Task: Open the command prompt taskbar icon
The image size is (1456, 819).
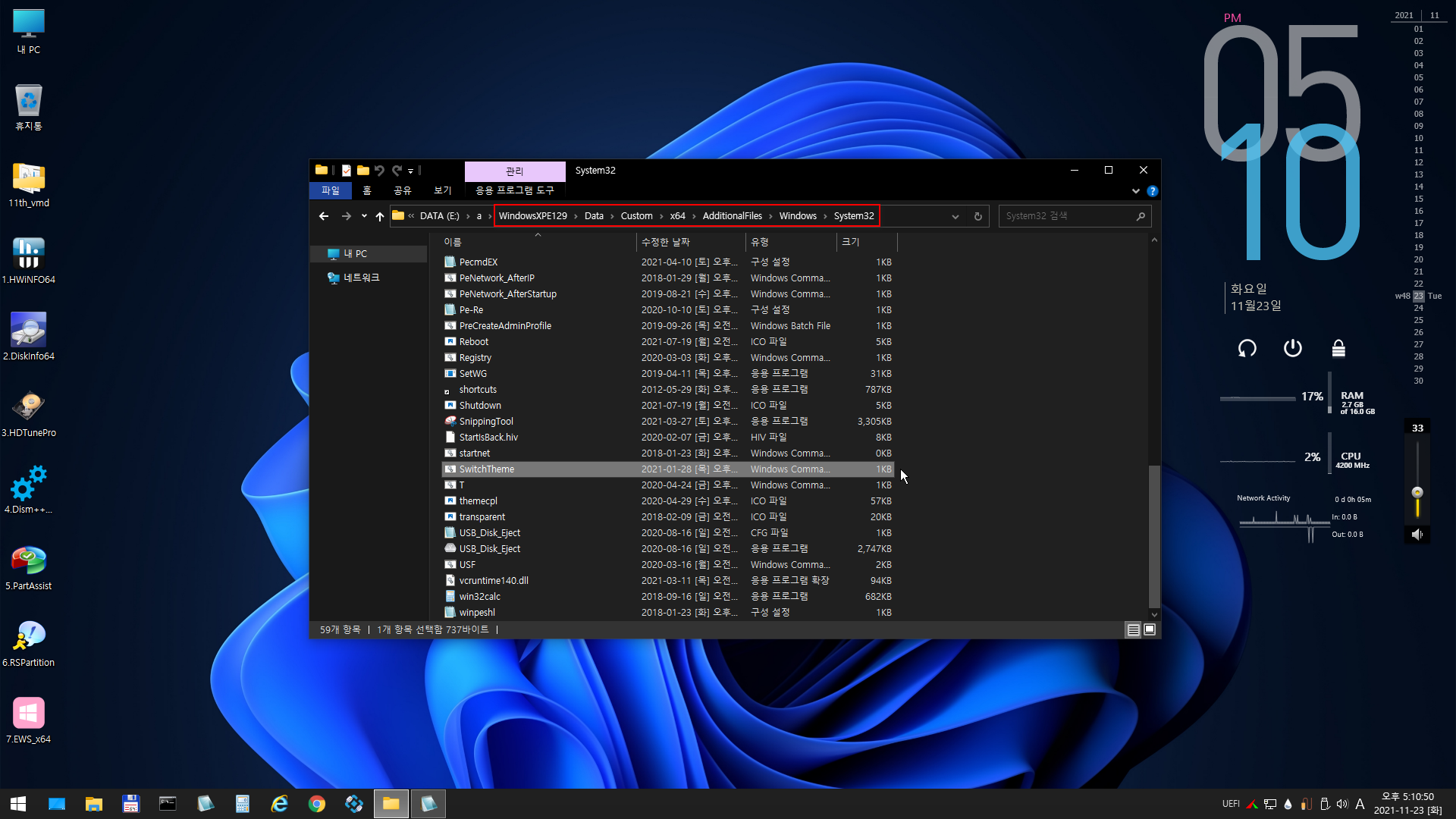Action: click(x=168, y=804)
